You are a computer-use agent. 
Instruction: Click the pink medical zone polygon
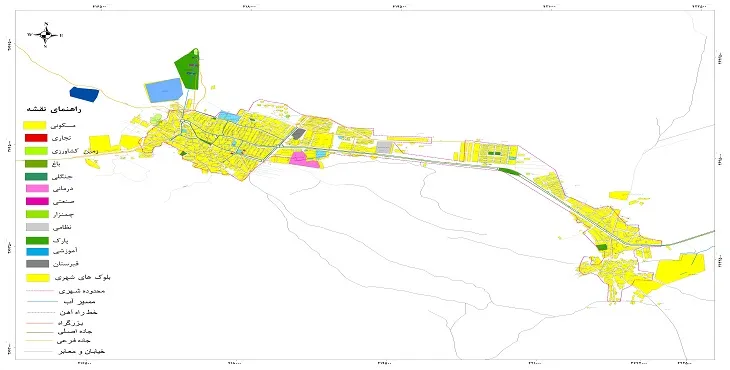click(x=304, y=159)
